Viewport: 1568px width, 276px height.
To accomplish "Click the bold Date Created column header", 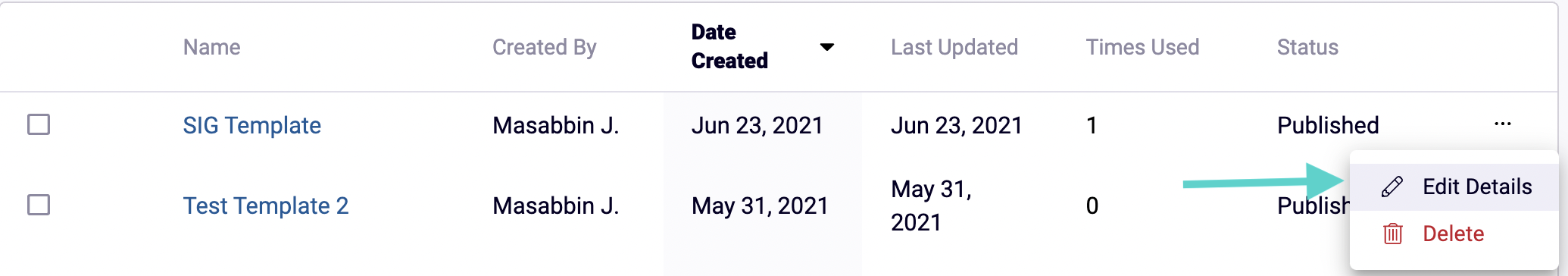I will (x=729, y=46).
